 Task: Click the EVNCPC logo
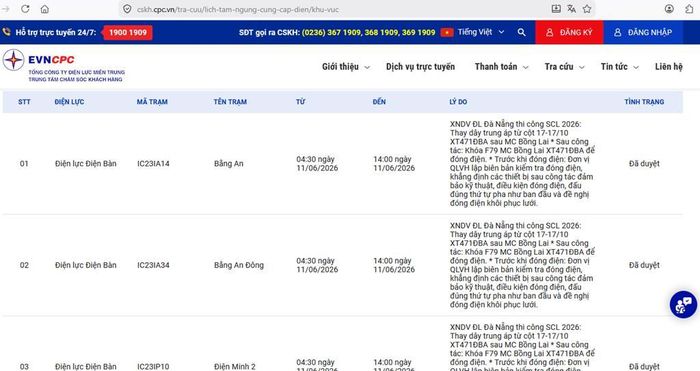pos(63,66)
